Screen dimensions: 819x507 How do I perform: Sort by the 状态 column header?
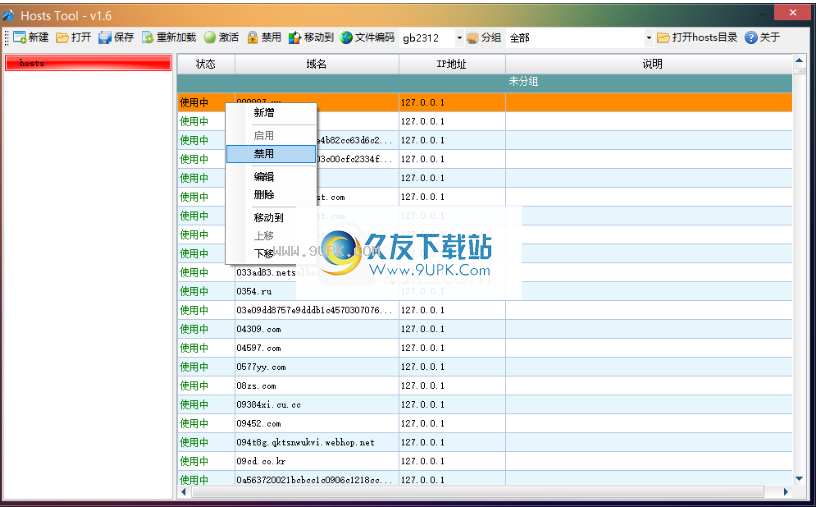tap(206, 64)
